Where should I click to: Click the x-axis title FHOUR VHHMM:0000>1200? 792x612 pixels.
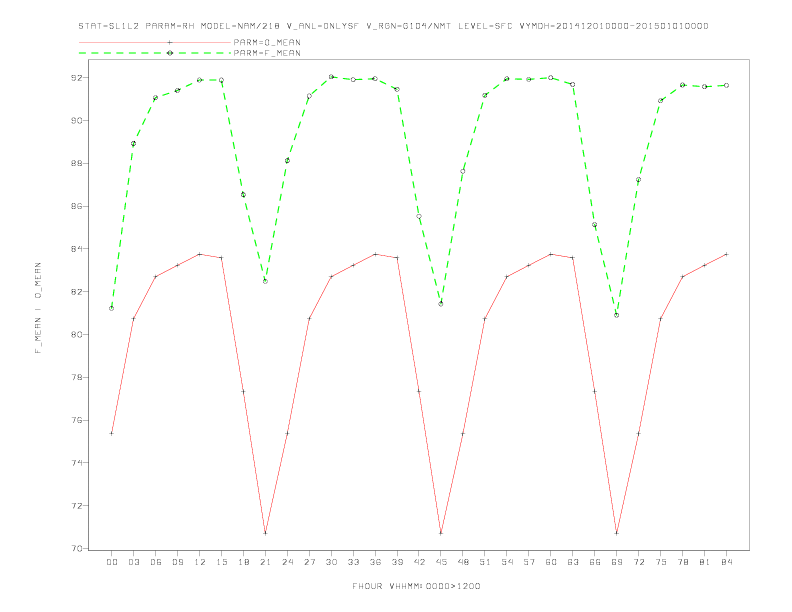point(416,586)
